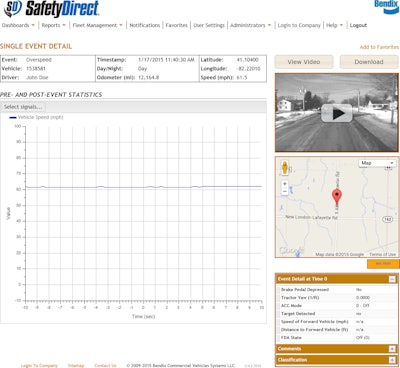
Task: Click Single Event Detail heading
Action: point(36,46)
